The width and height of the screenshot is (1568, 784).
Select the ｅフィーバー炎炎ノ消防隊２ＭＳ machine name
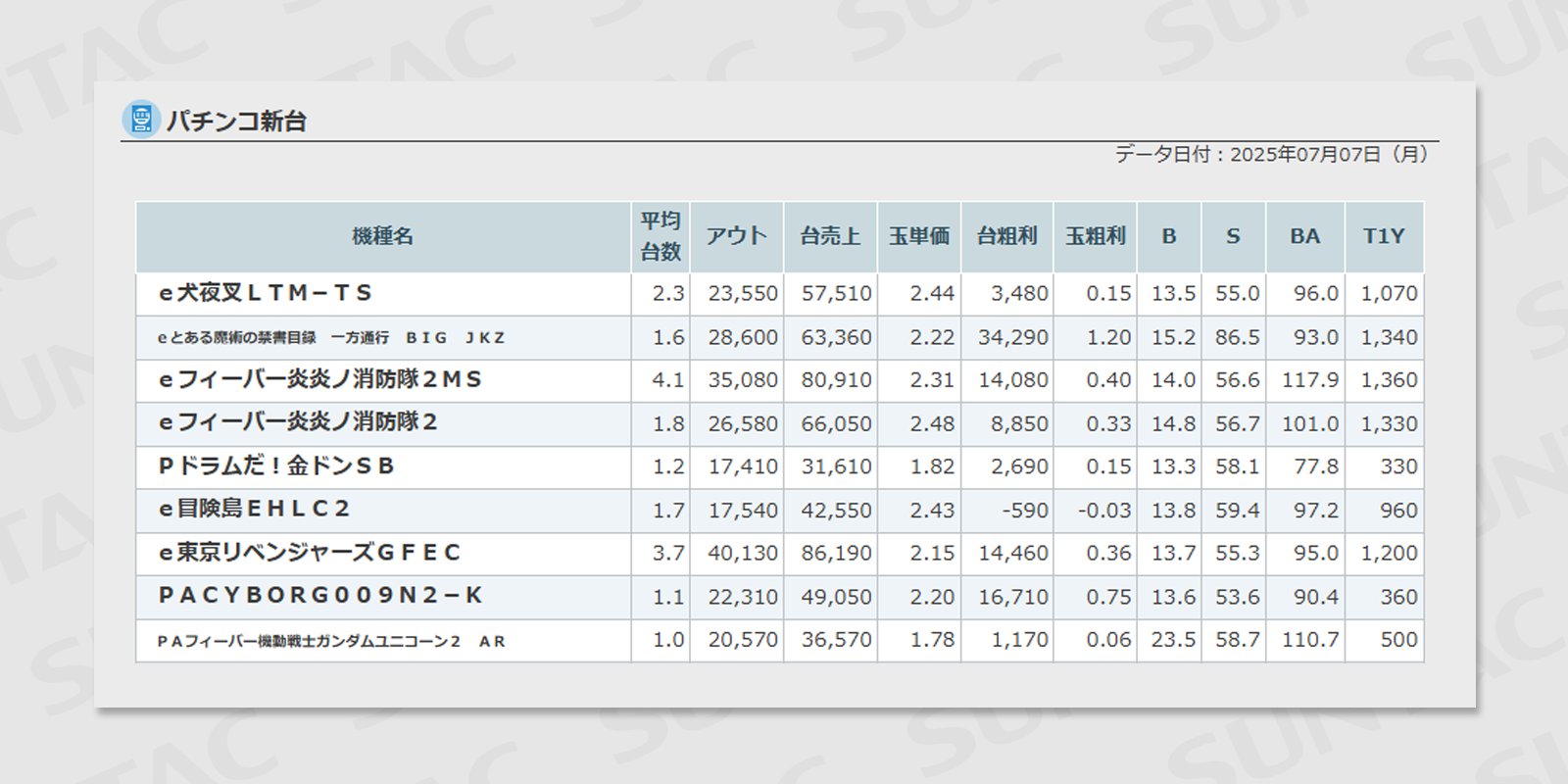pos(320,379)
